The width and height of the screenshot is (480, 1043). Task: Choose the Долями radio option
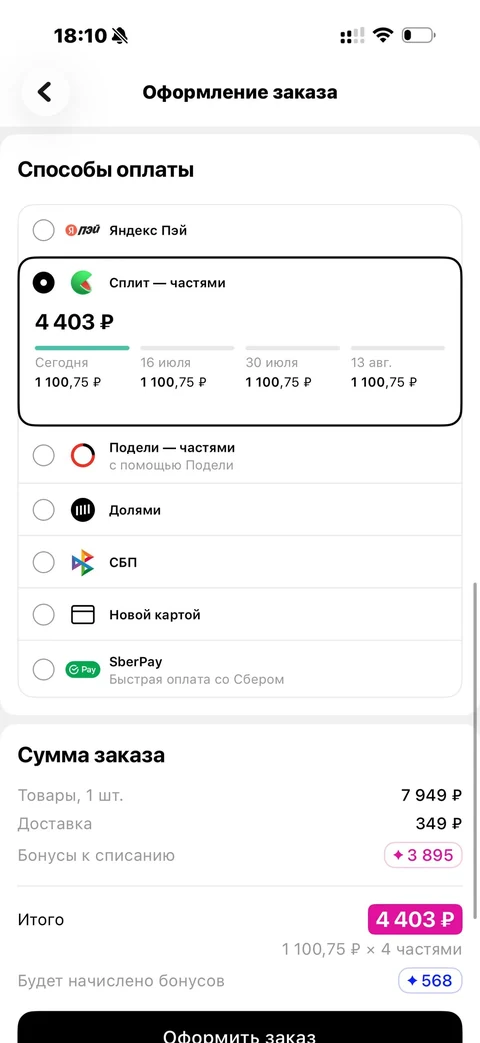[x=44, y=510]
